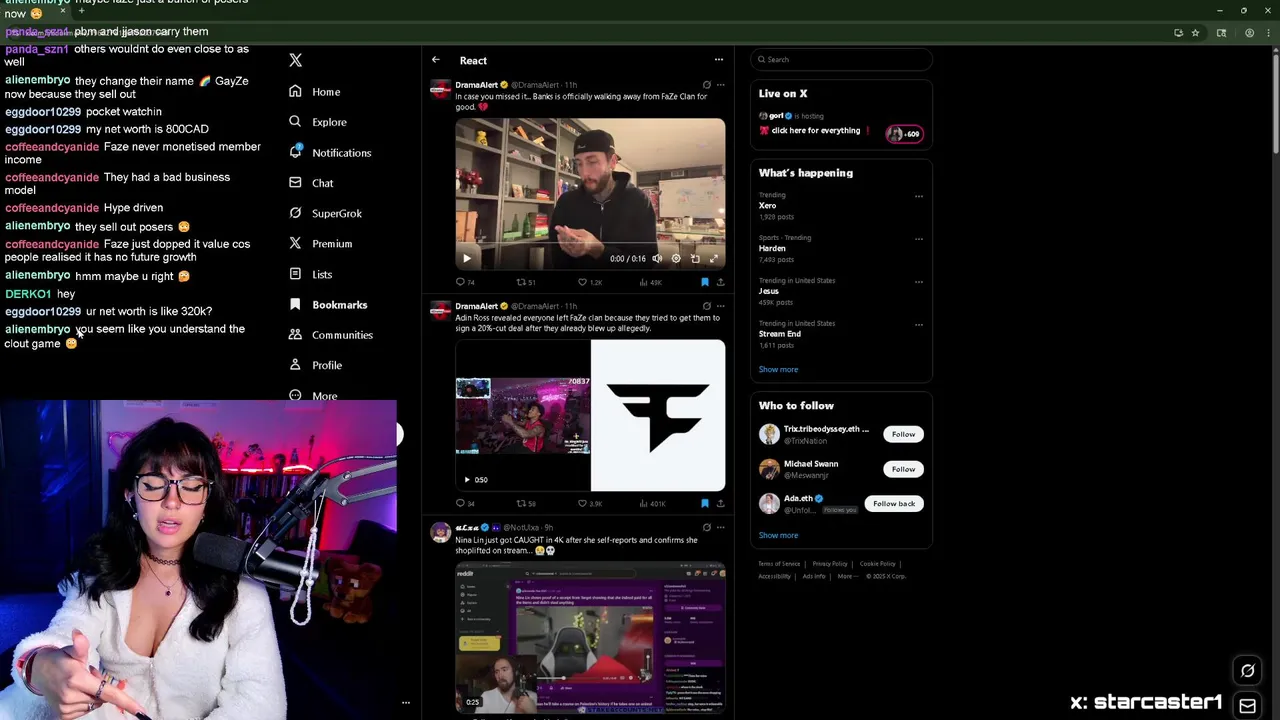This screenshot has width=1280, height=720.
Task: Open options for the Jesus trend
Action: click(918, 282)
